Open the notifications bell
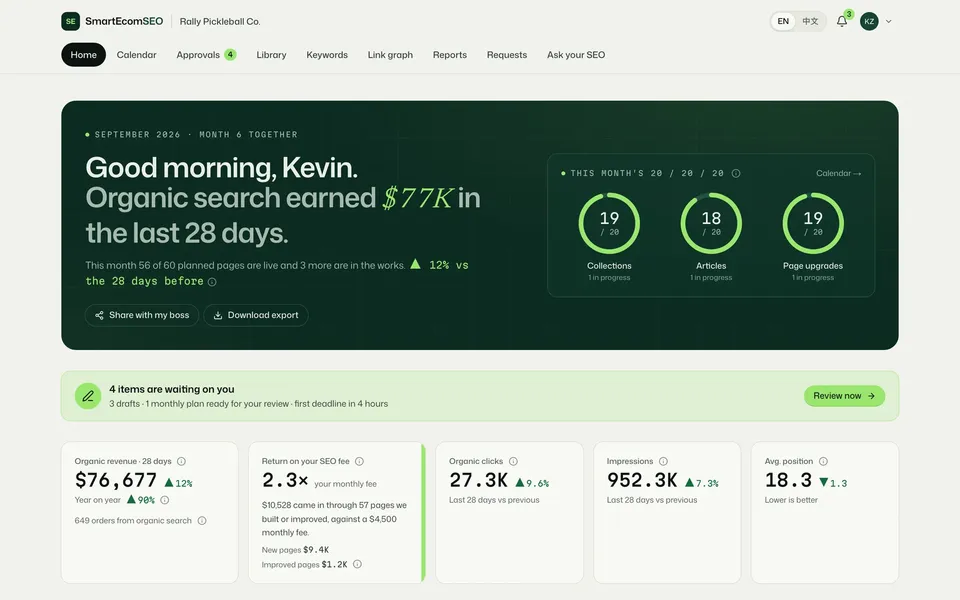 pyautogui.click(x=842, y=21)
